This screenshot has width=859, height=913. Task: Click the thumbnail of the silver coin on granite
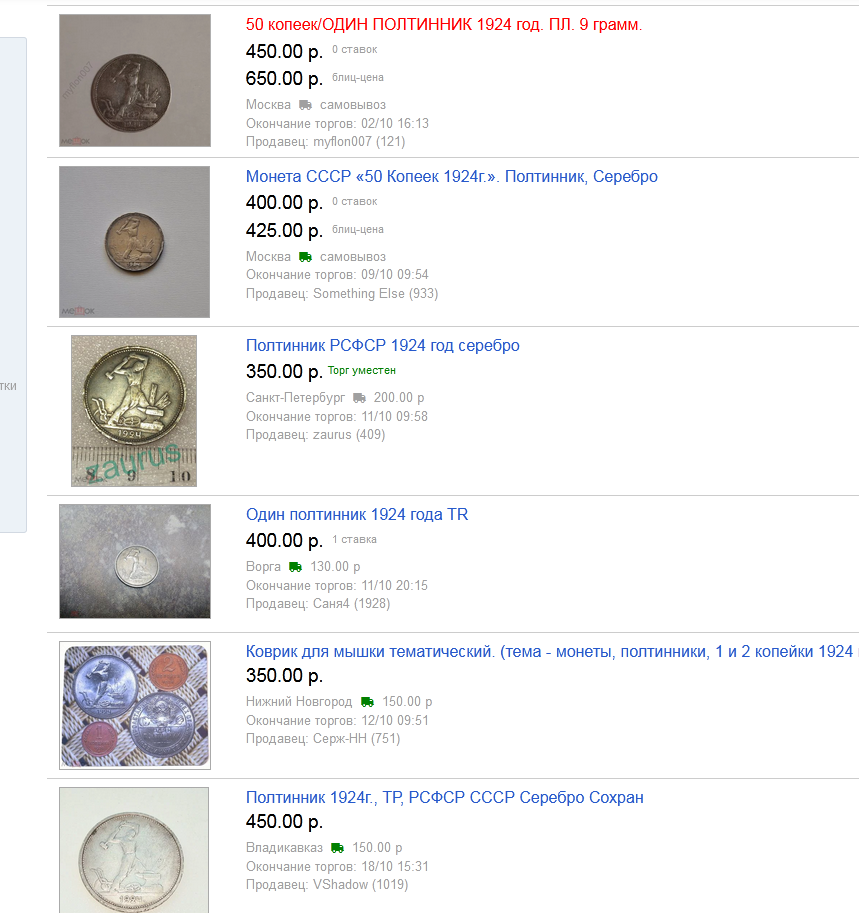pos(135,561)
